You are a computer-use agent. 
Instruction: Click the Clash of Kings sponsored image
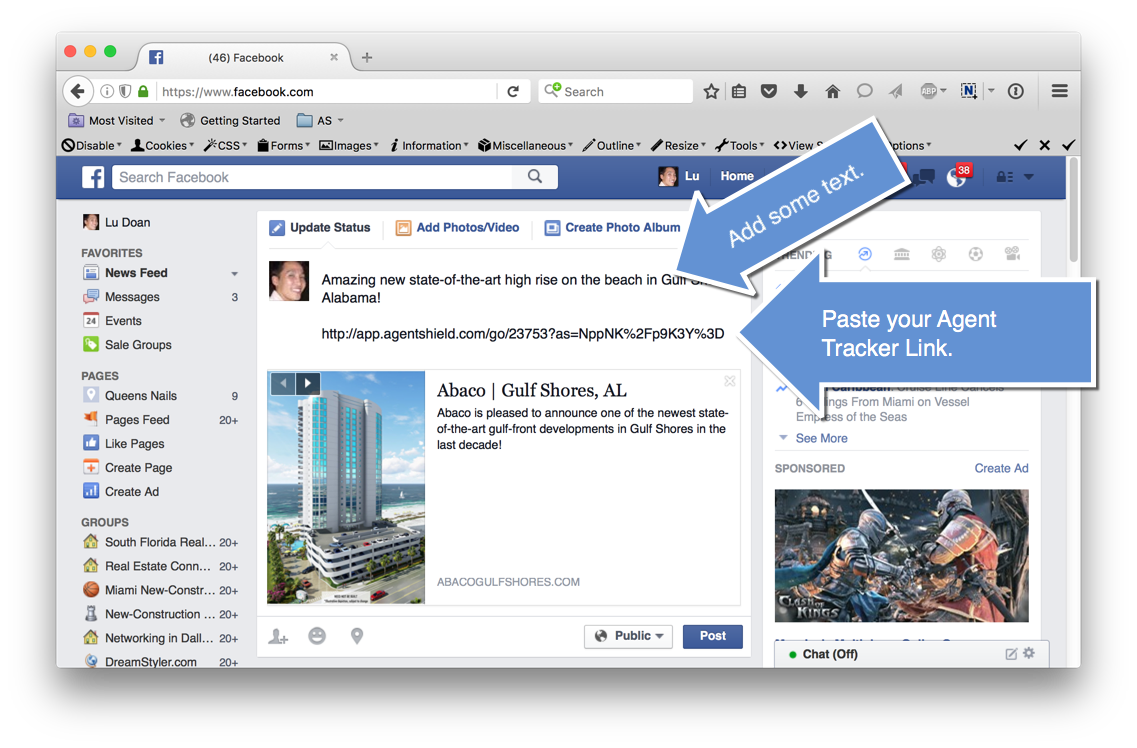coord(901,555)
